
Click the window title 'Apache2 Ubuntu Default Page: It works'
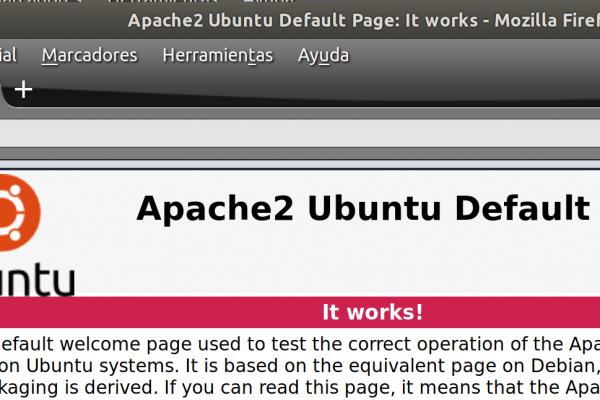pyautogui.click(x=303, y=20)
